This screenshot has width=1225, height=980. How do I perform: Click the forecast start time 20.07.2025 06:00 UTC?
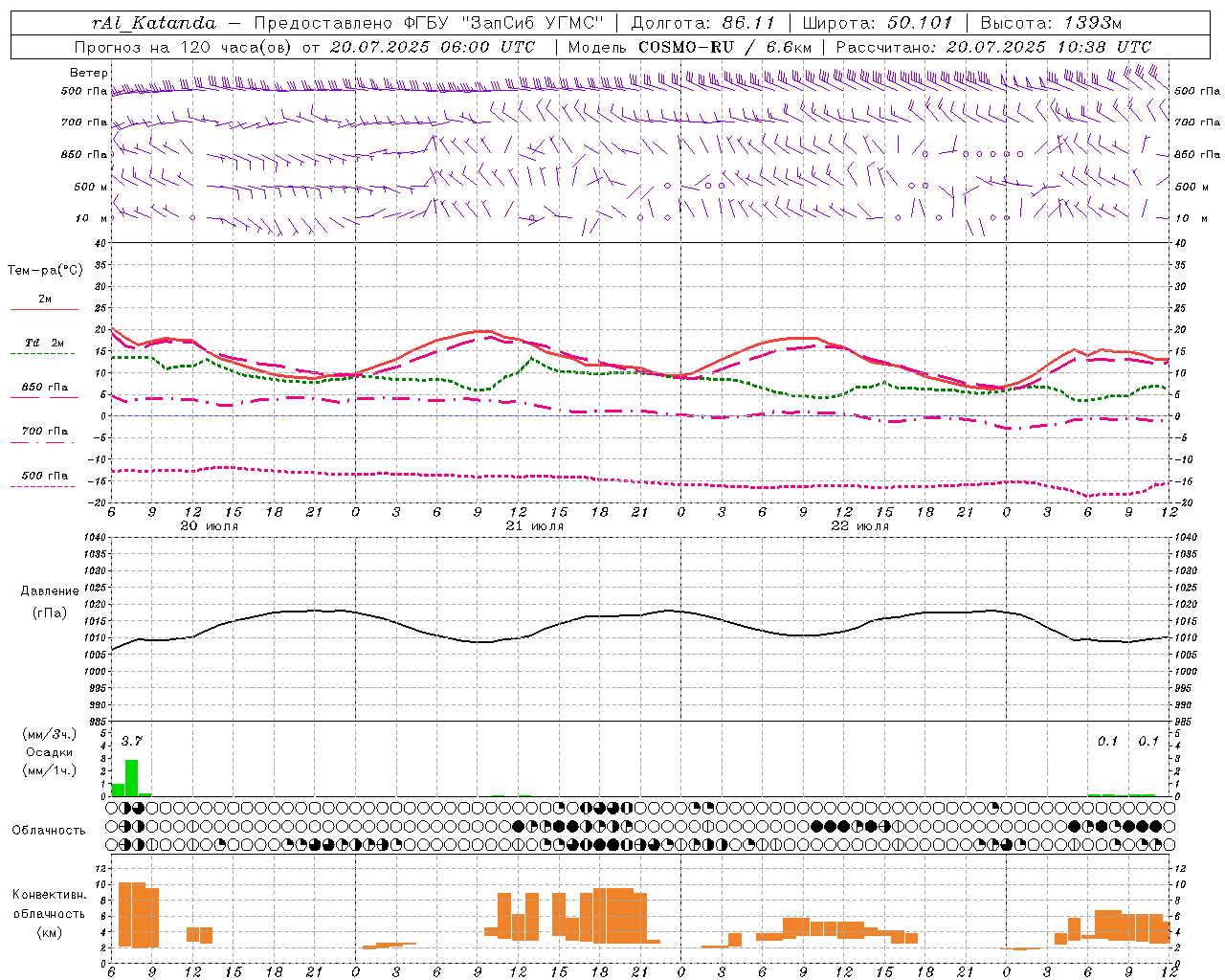tap(433, 47)
